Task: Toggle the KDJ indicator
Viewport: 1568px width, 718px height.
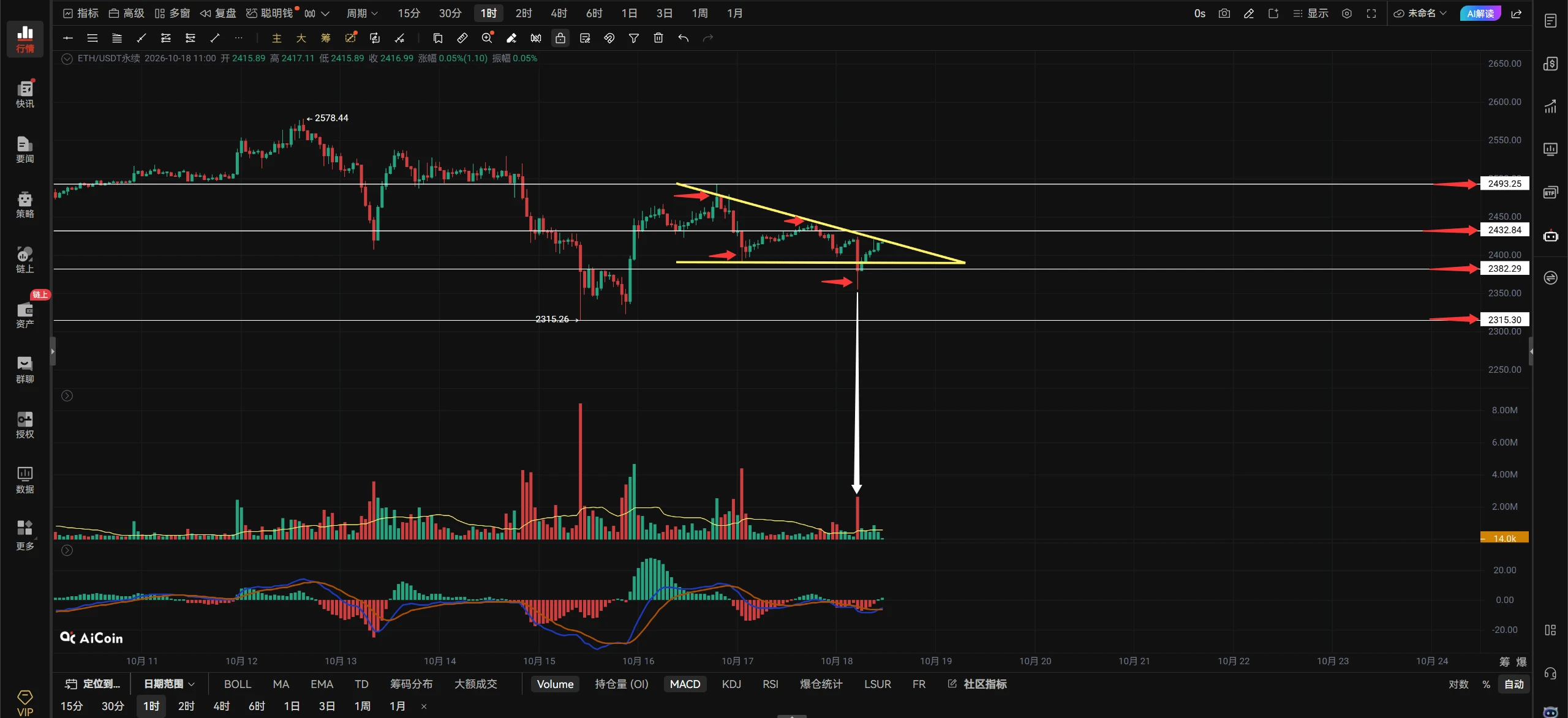Action: pyautogui.click(x=731, y=684)
